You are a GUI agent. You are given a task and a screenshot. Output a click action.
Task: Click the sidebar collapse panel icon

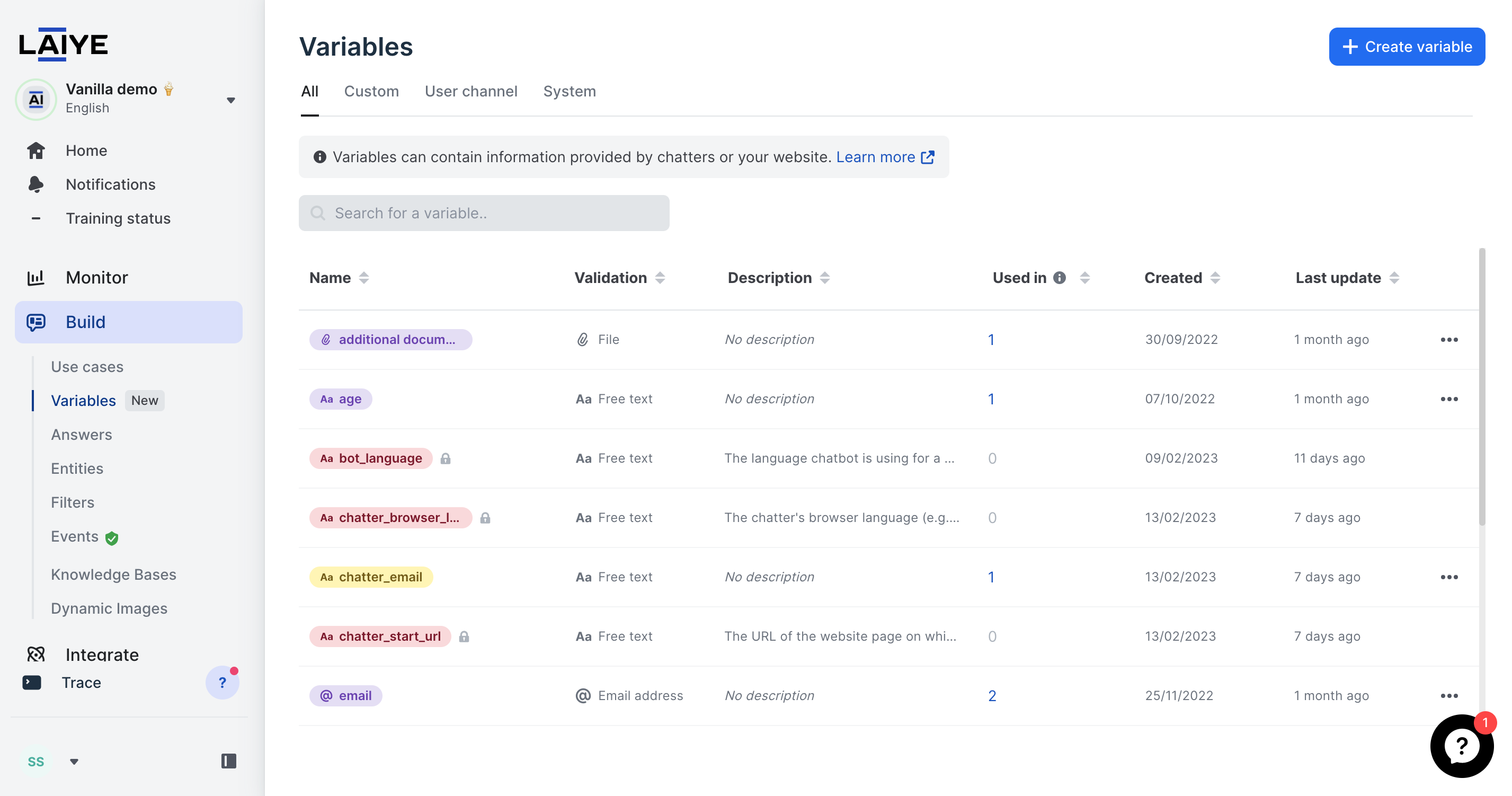[x=228, y=762]
